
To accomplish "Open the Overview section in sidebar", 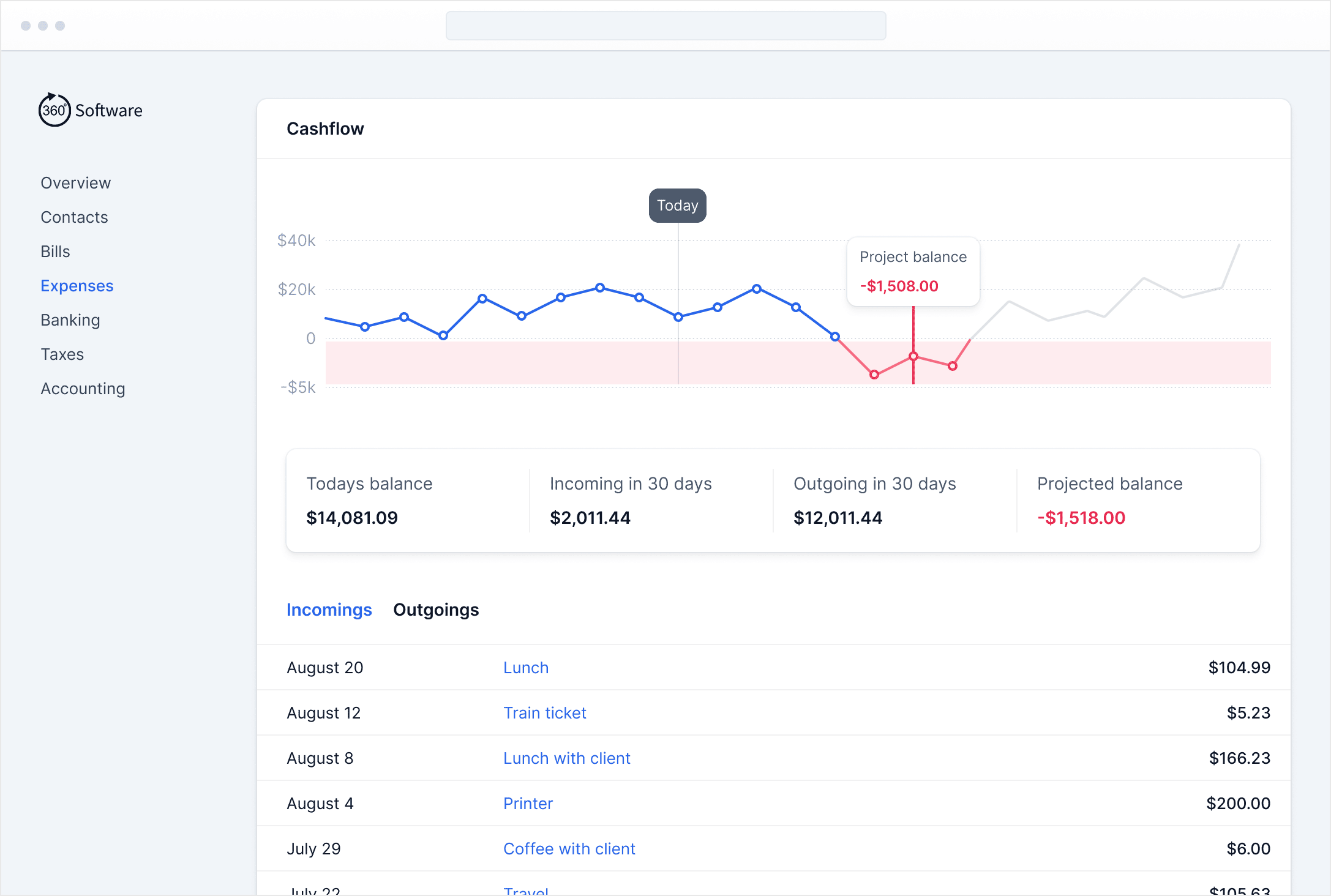I will [75, 183].
